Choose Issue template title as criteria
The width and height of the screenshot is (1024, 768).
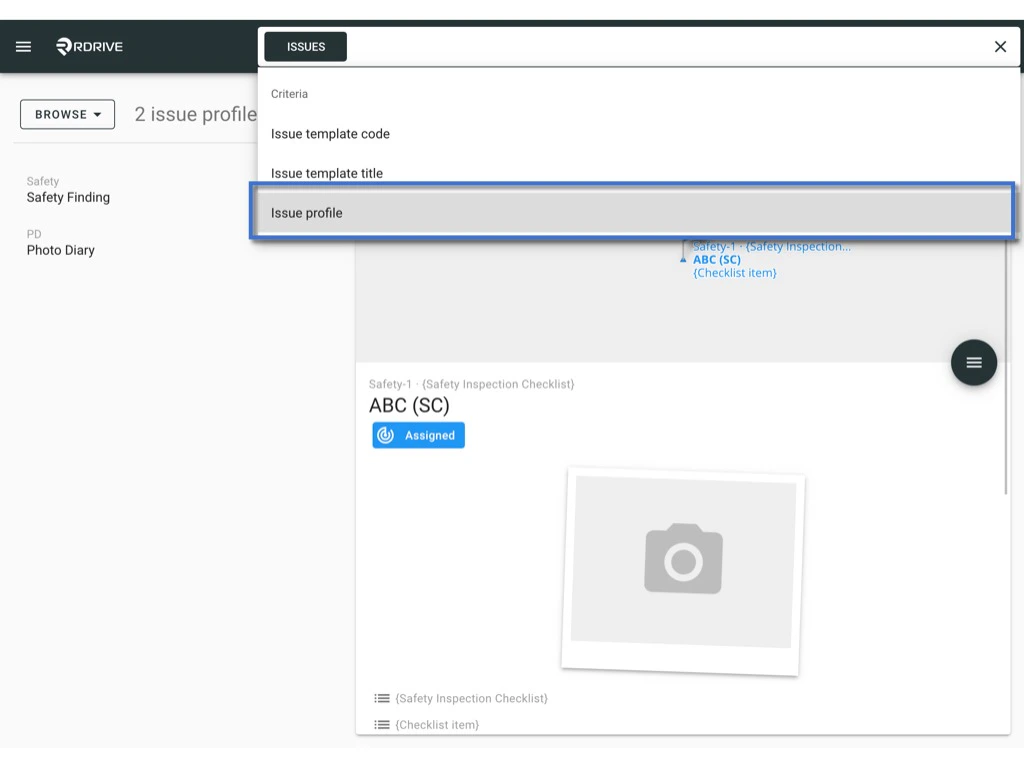pyautogui.click(x=327, y=173)
